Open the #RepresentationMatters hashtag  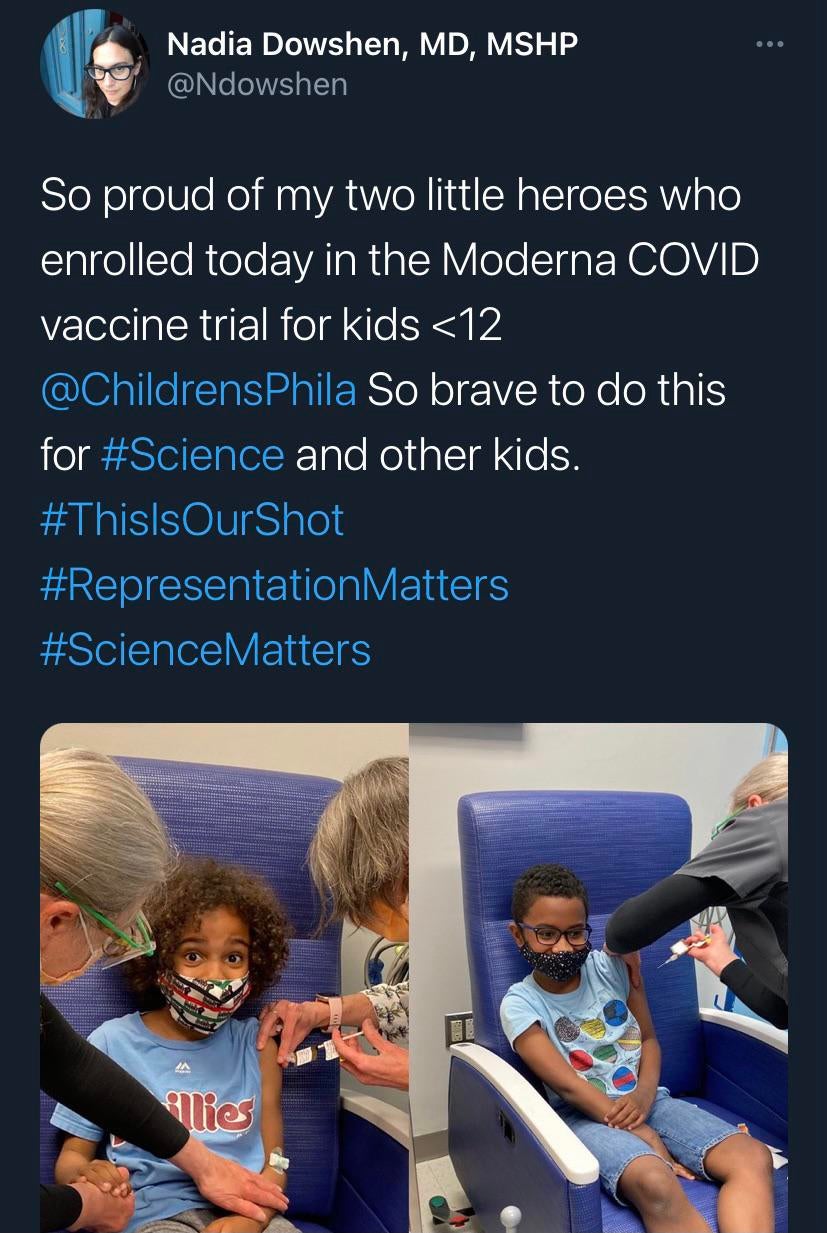pos(275,585)
